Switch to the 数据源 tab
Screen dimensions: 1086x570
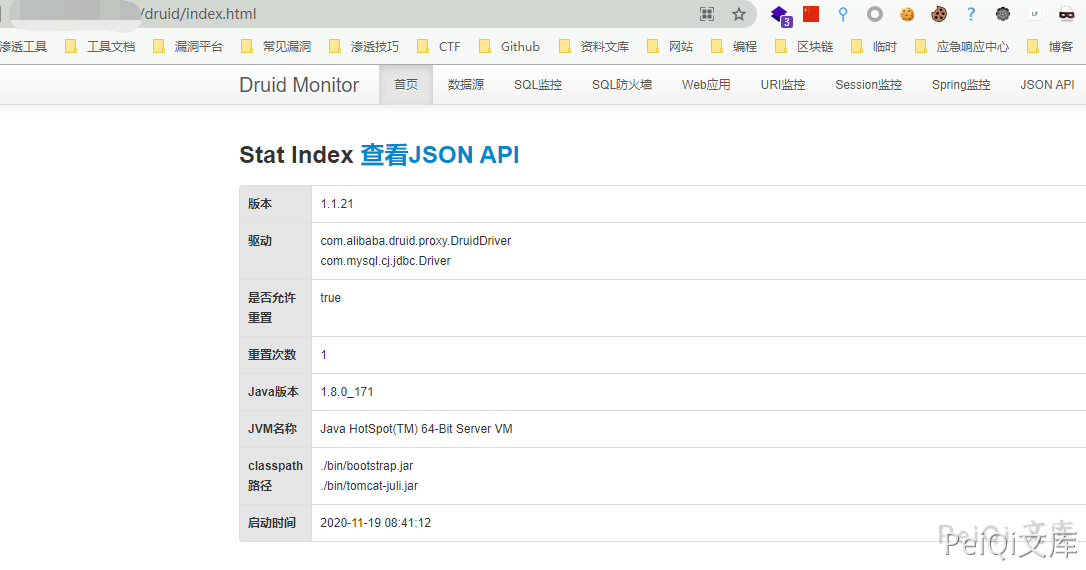click(x=466, y=85)
